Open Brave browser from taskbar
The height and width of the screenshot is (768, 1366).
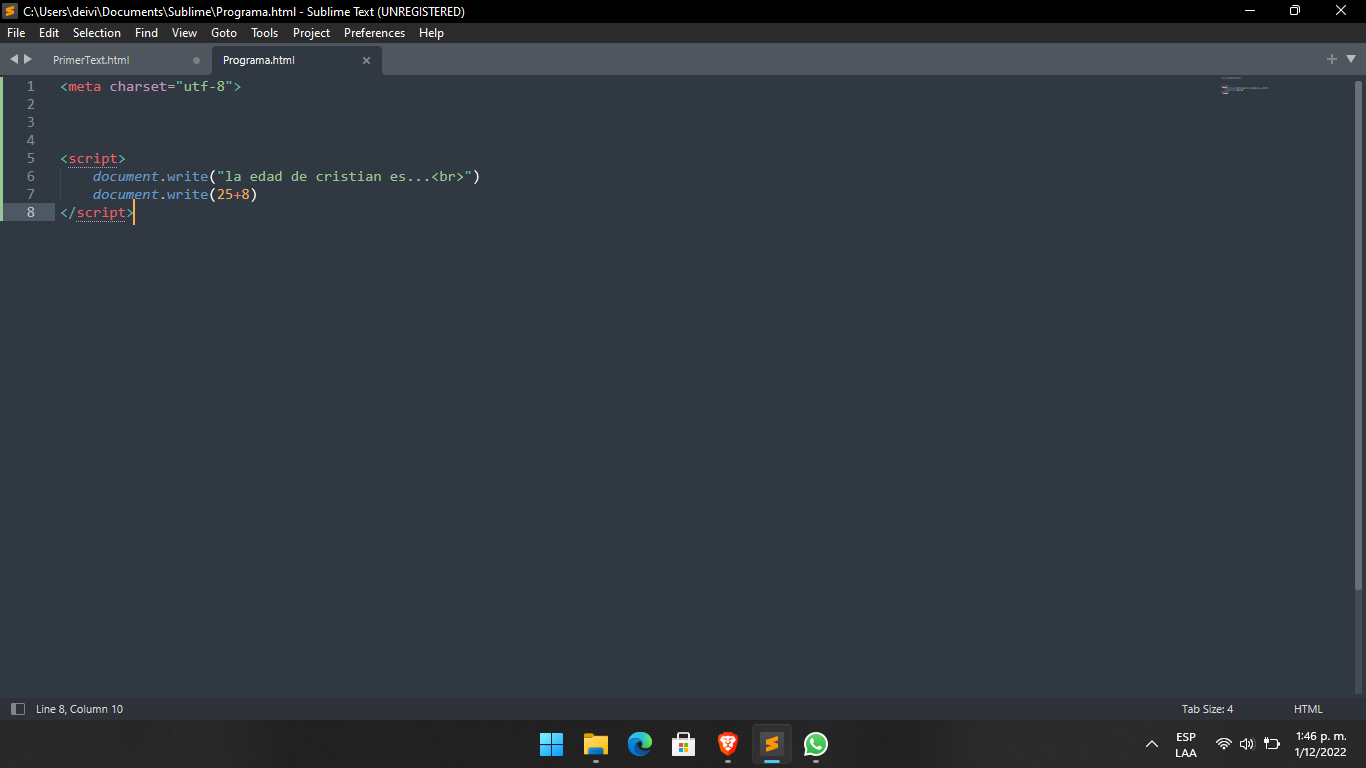(x=728, y=744)
